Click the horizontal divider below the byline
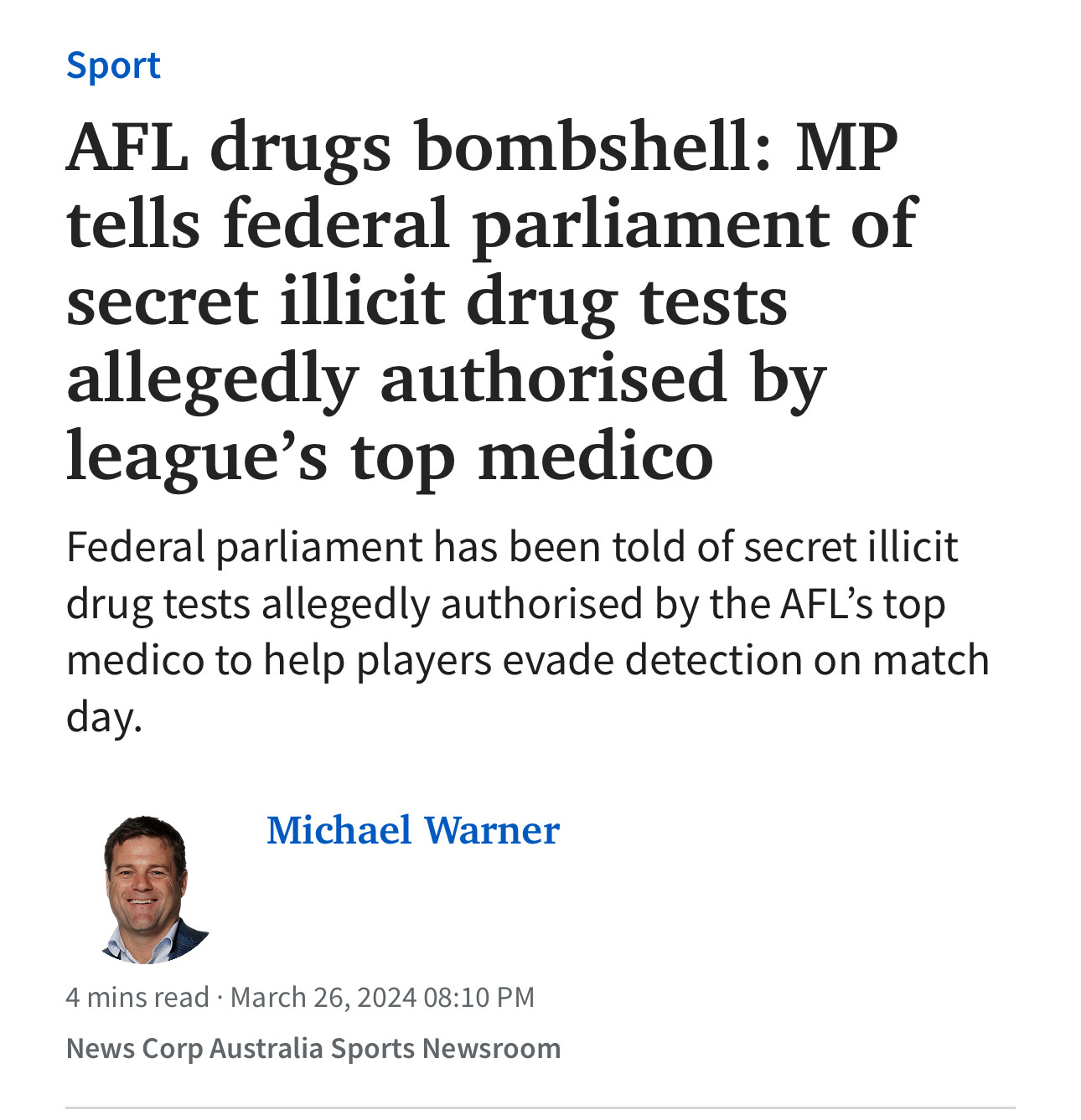Screen dimensions: 1081x1120 tap(540, 1107)
